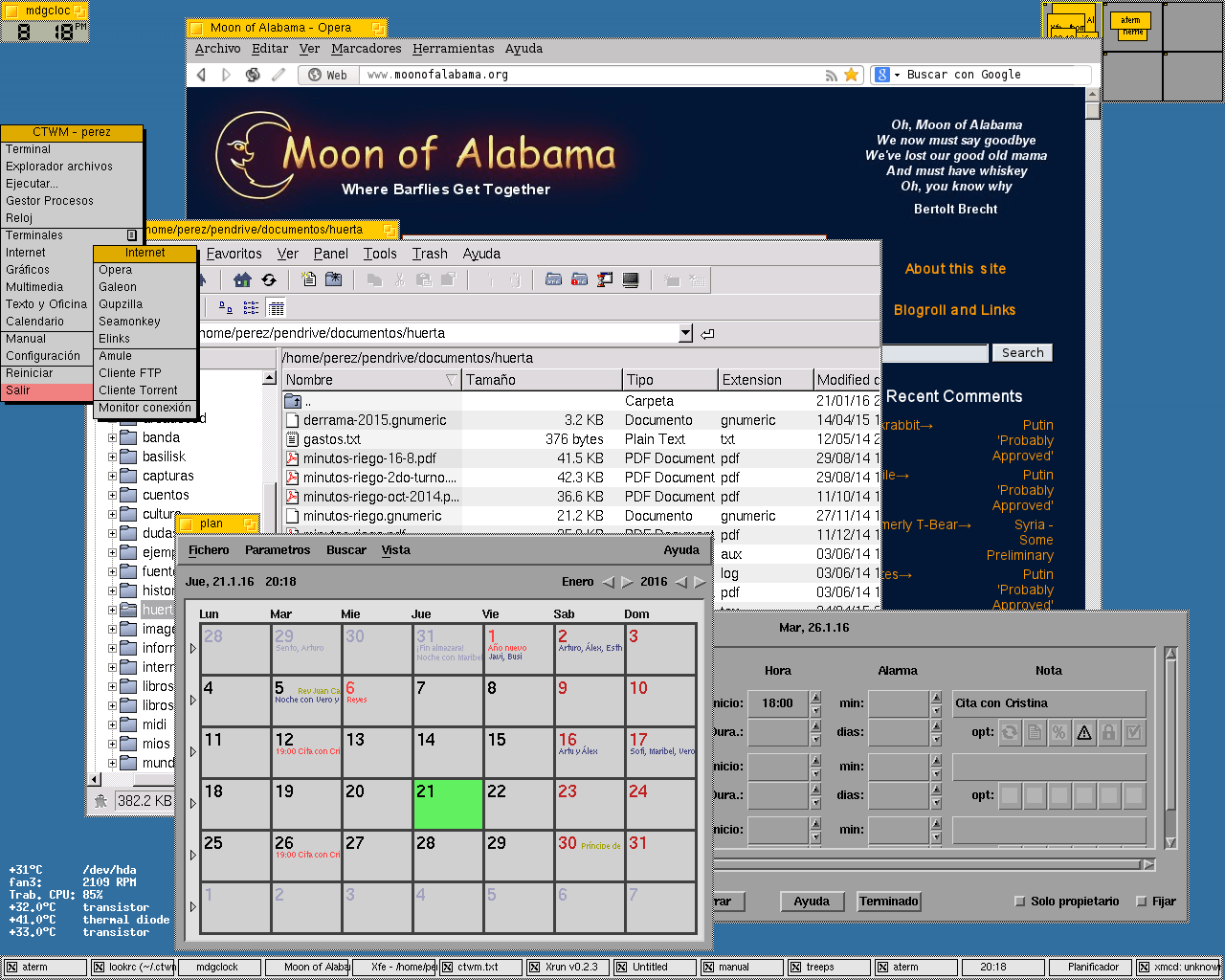Click the pencil edit icon in Opera toolbar
The width and height of the screenshot is (1225, 980).
coord(278,75)
